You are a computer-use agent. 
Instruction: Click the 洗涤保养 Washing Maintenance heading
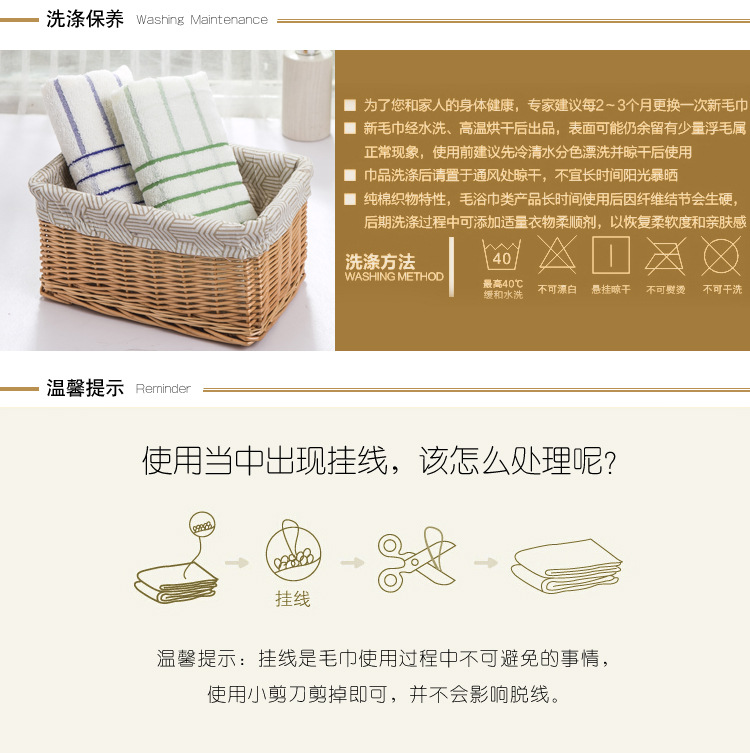(157, 19)
